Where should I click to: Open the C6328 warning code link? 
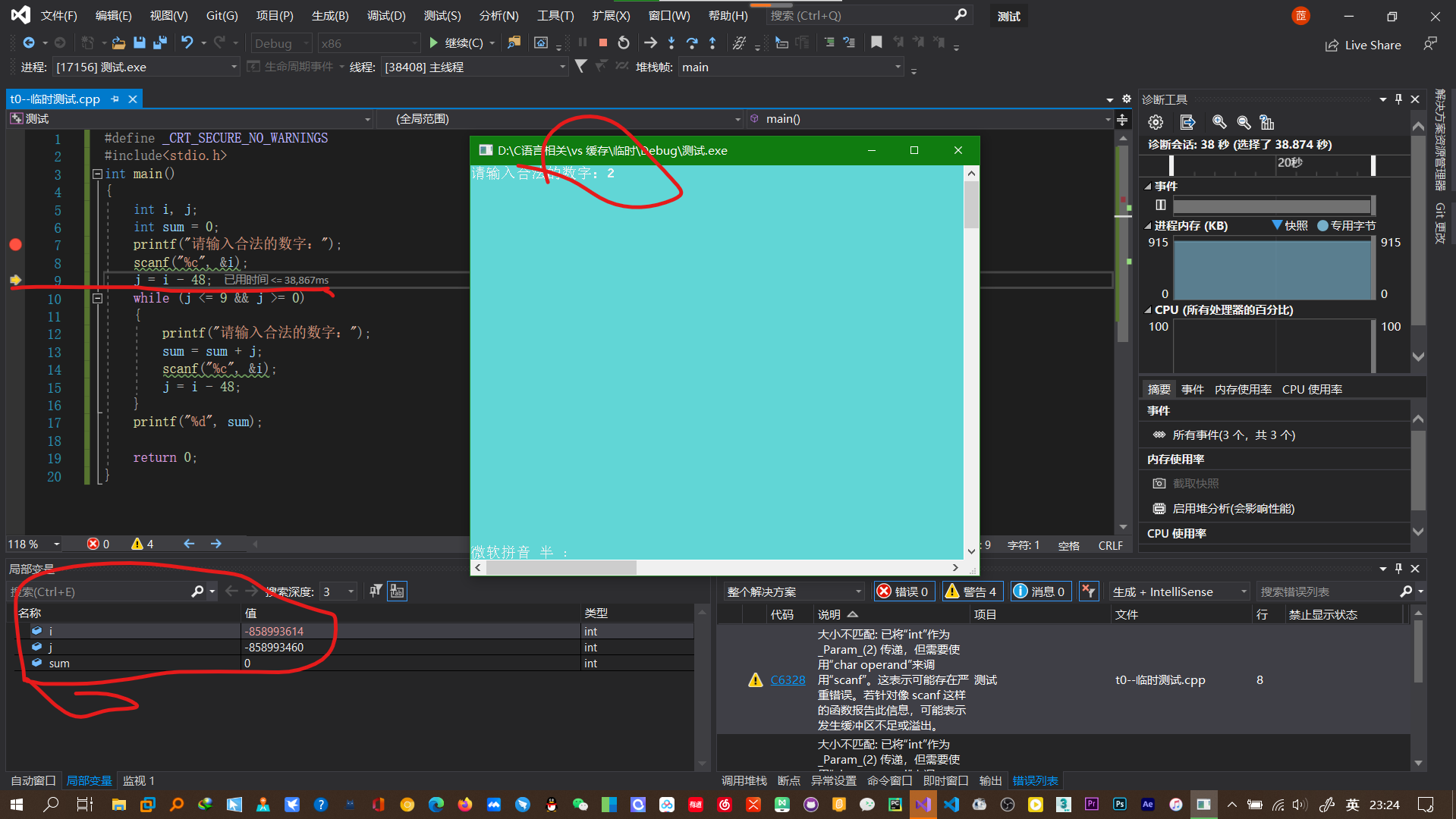click(788, 679)
